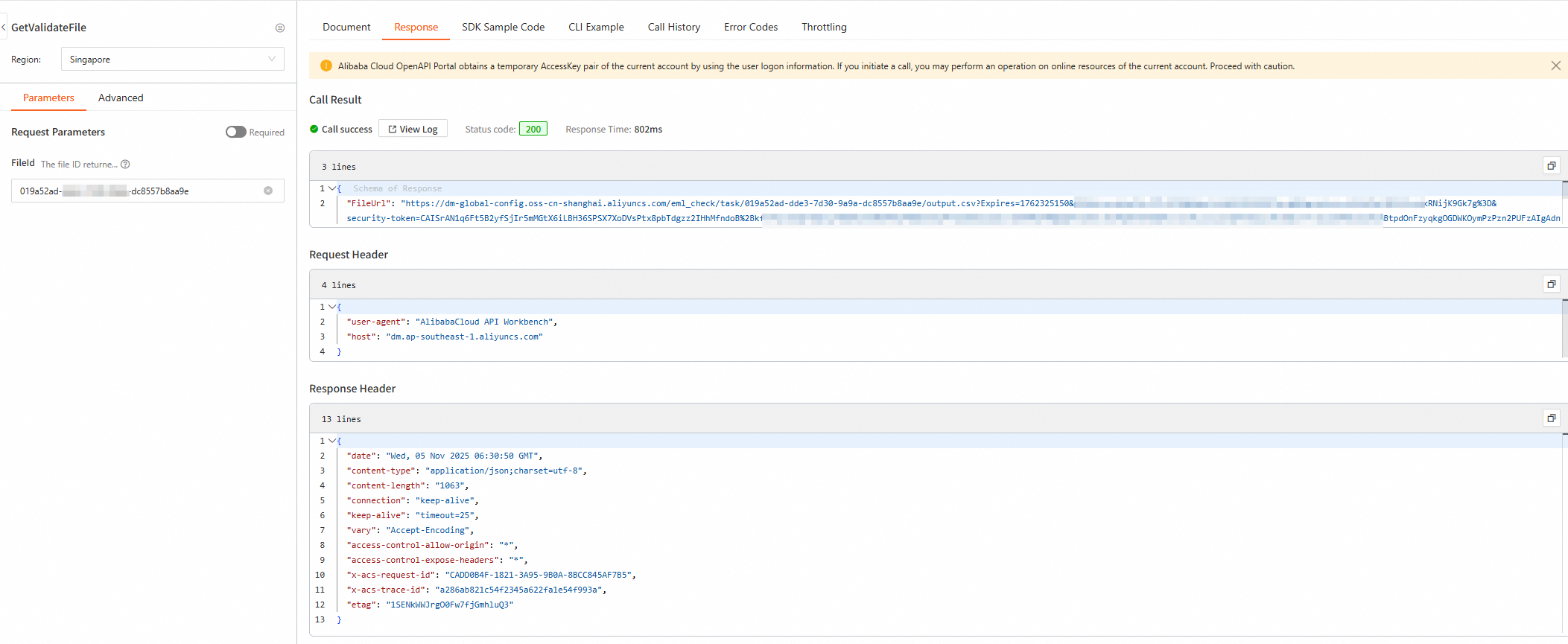Copy the Request Header code block
This screenshot has height=644, width=1568.
(x=1551, y=284)
